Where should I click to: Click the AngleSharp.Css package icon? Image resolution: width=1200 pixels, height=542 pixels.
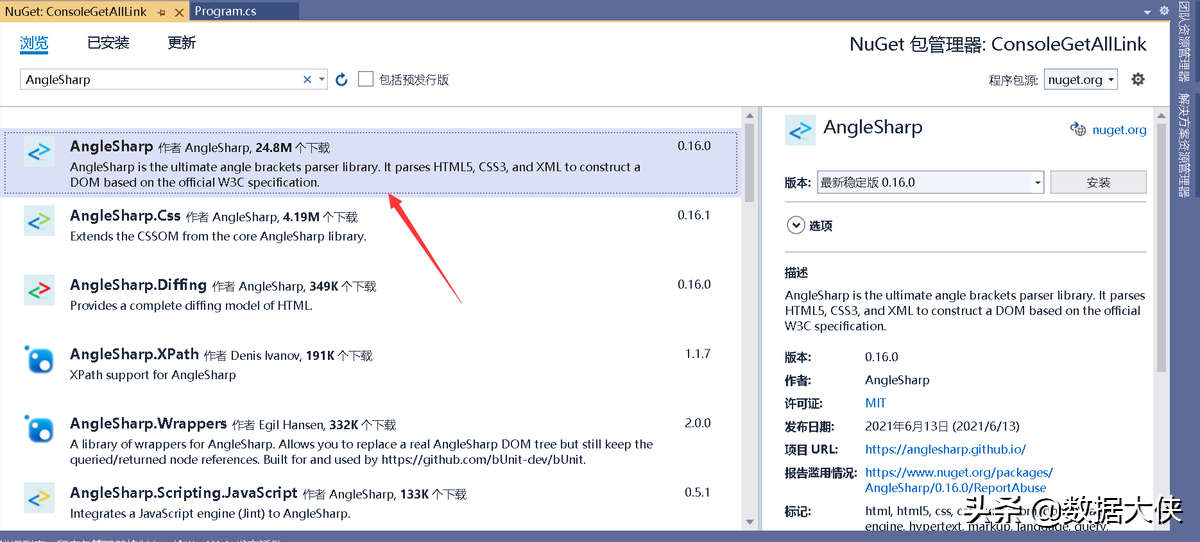point(38,221)
